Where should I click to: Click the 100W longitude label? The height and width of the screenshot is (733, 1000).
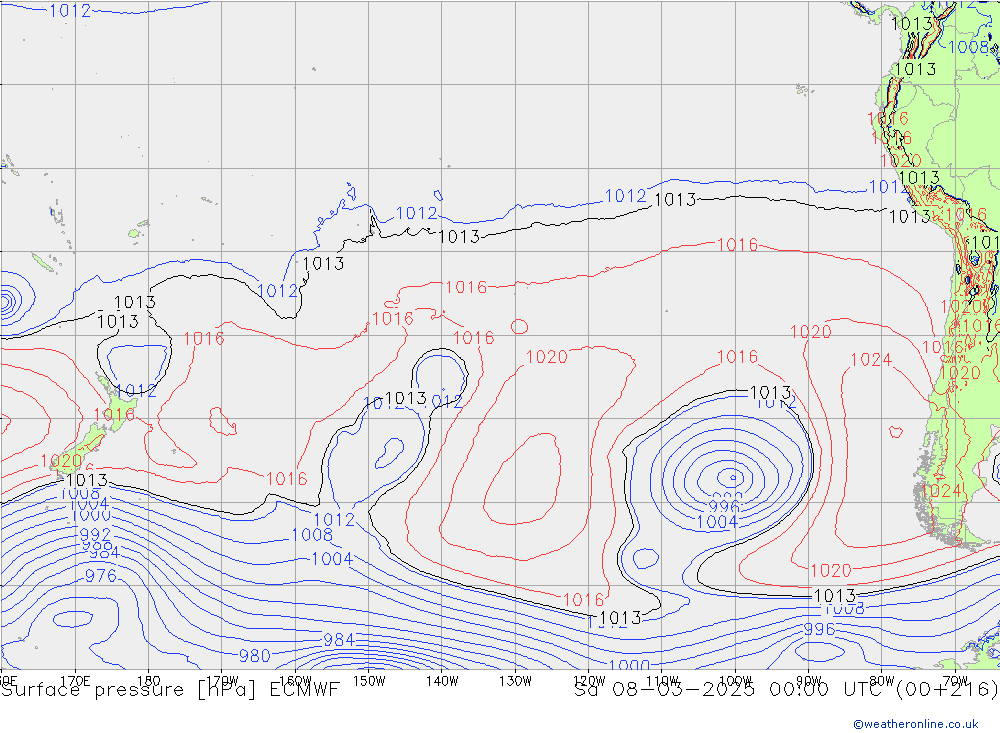coord(735,681)
